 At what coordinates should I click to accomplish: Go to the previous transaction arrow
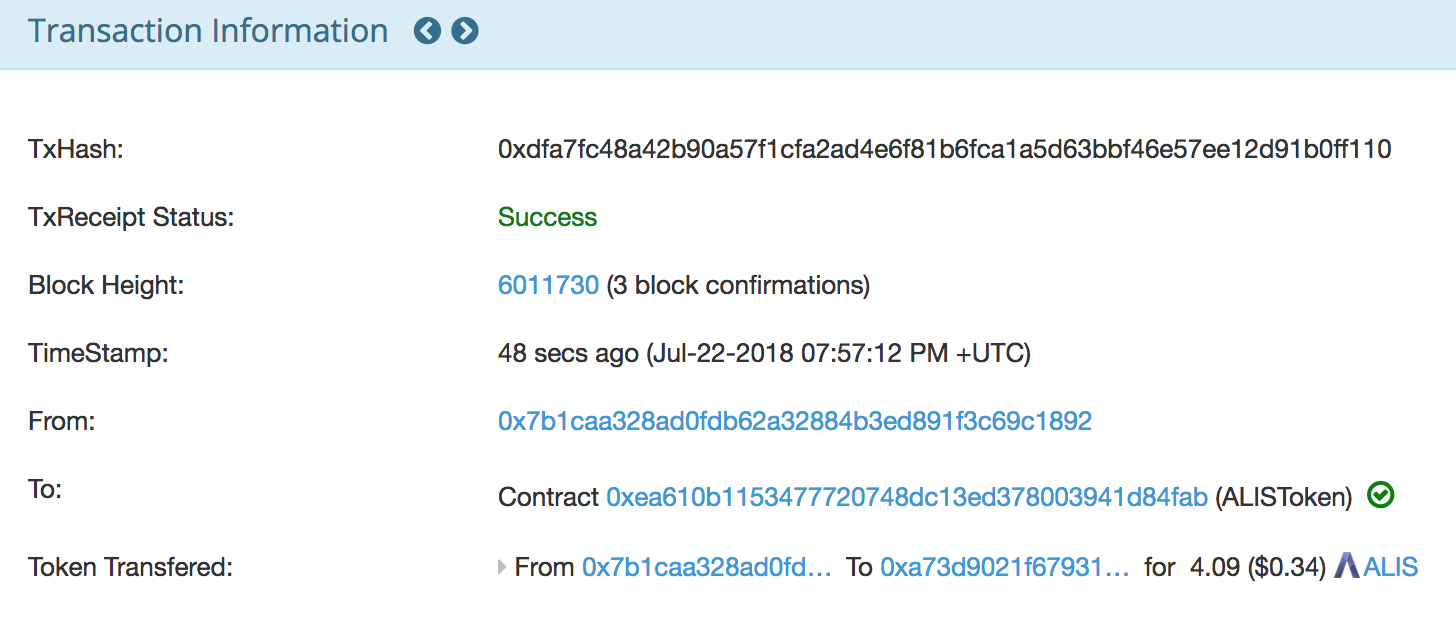(427, 32)
